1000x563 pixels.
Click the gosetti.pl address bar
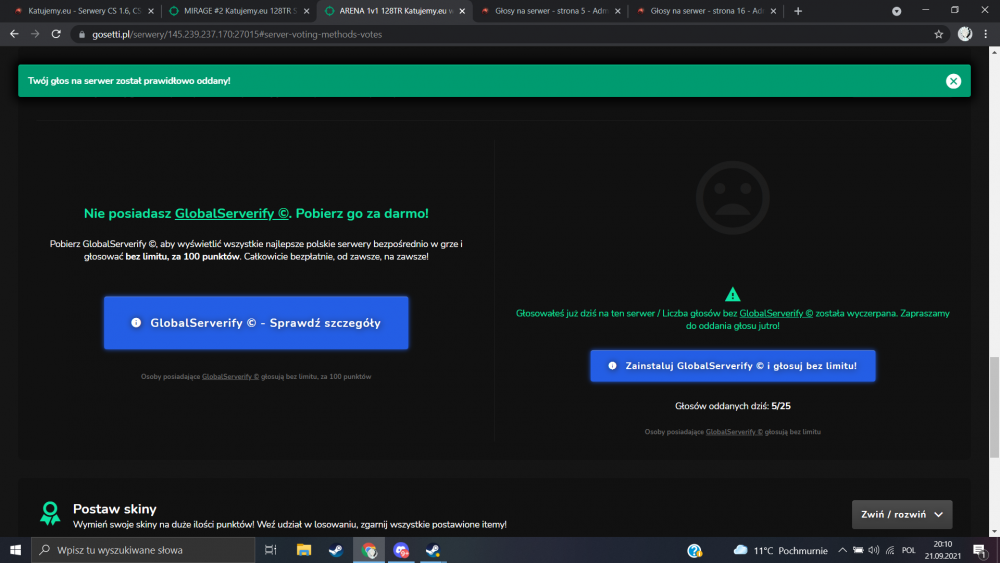(x=504, y=34)
